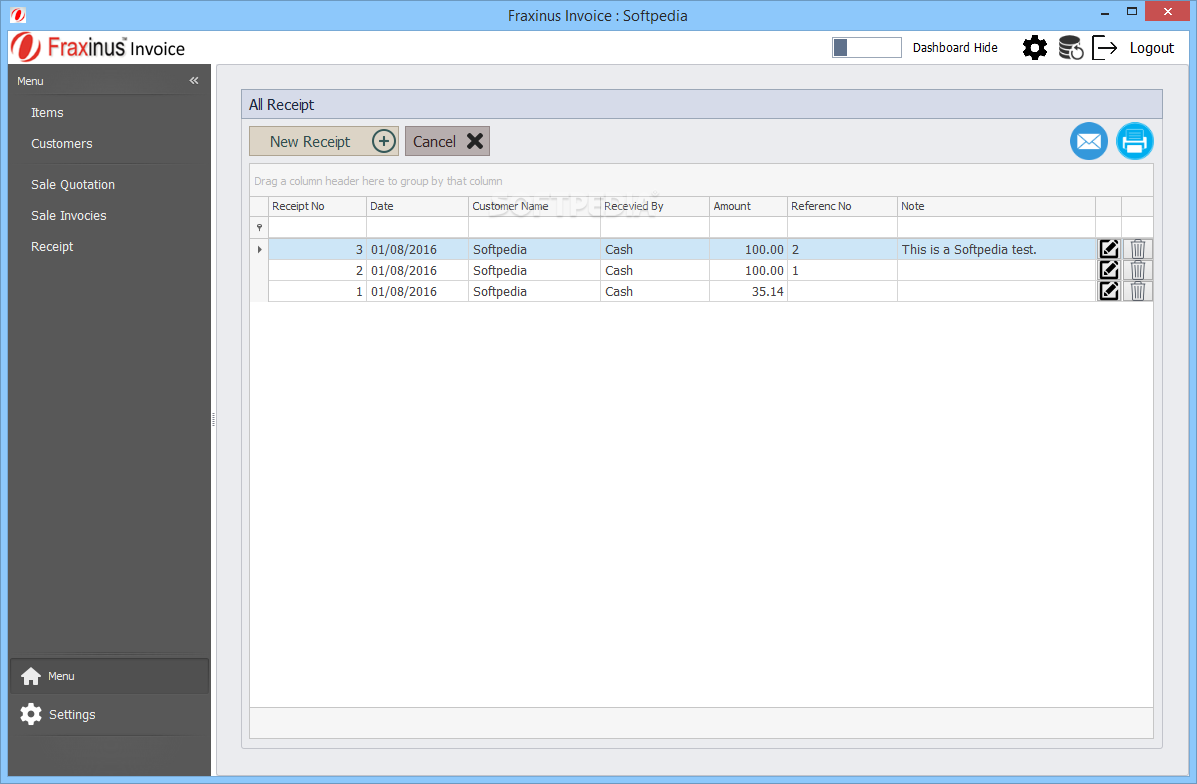Click the New Receipt button
Screen dimensions: 1197x784
tap(324, 141)
